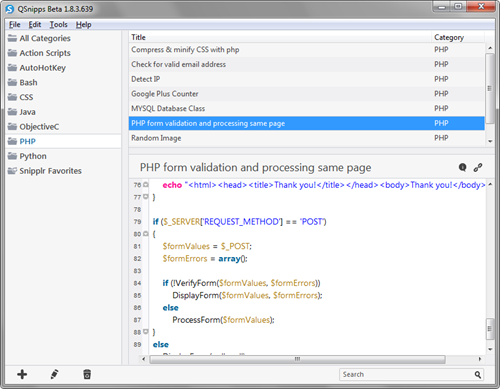Toggle the fold marker at line 77

146,197
